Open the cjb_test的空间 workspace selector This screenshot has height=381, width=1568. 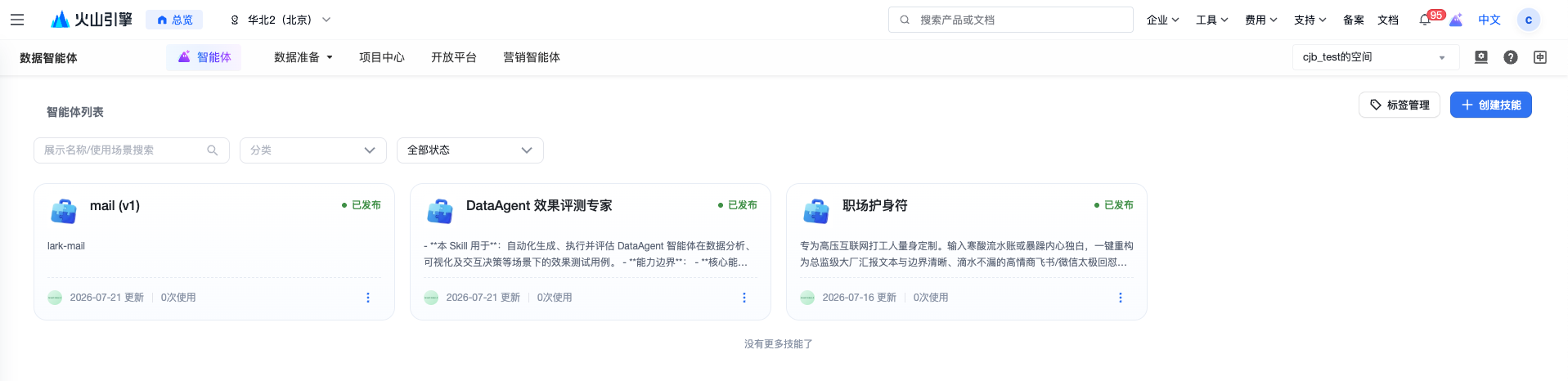coord(1376,57)
